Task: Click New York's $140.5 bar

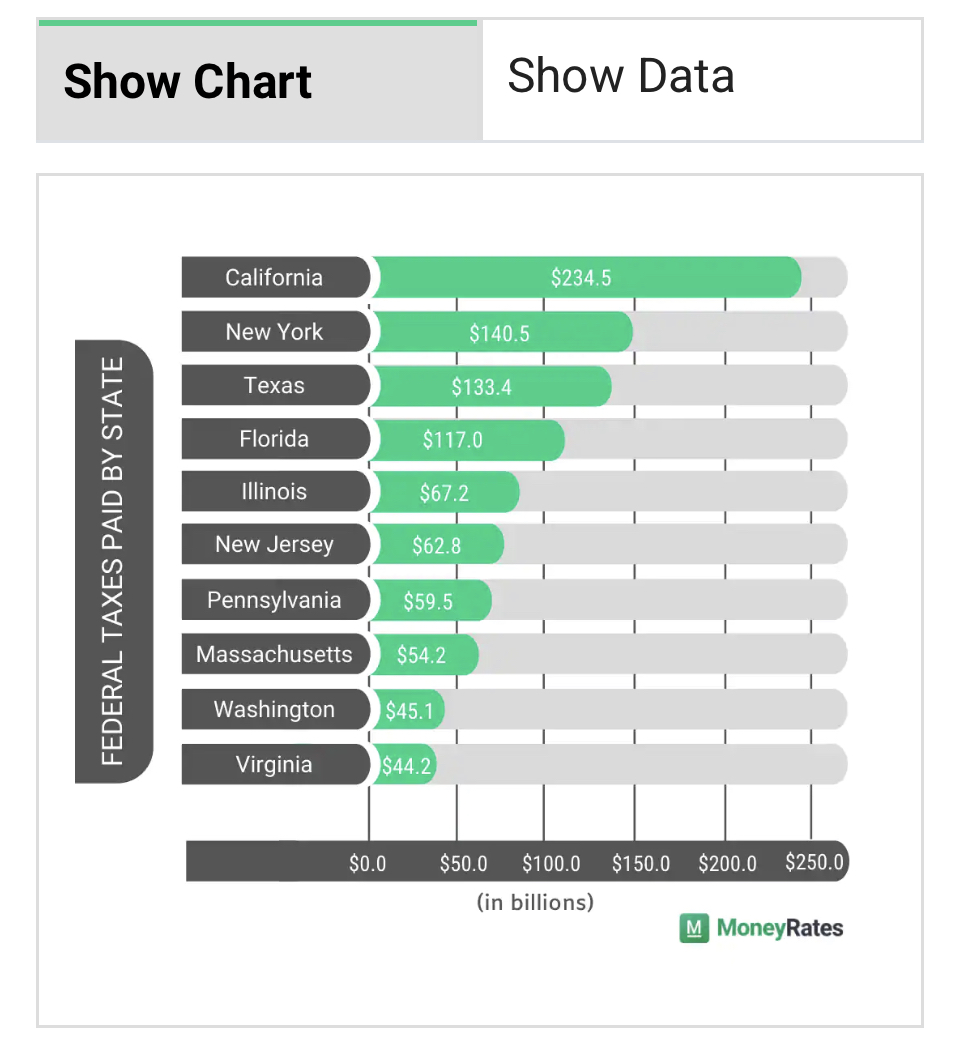Action: click(502, 332)
